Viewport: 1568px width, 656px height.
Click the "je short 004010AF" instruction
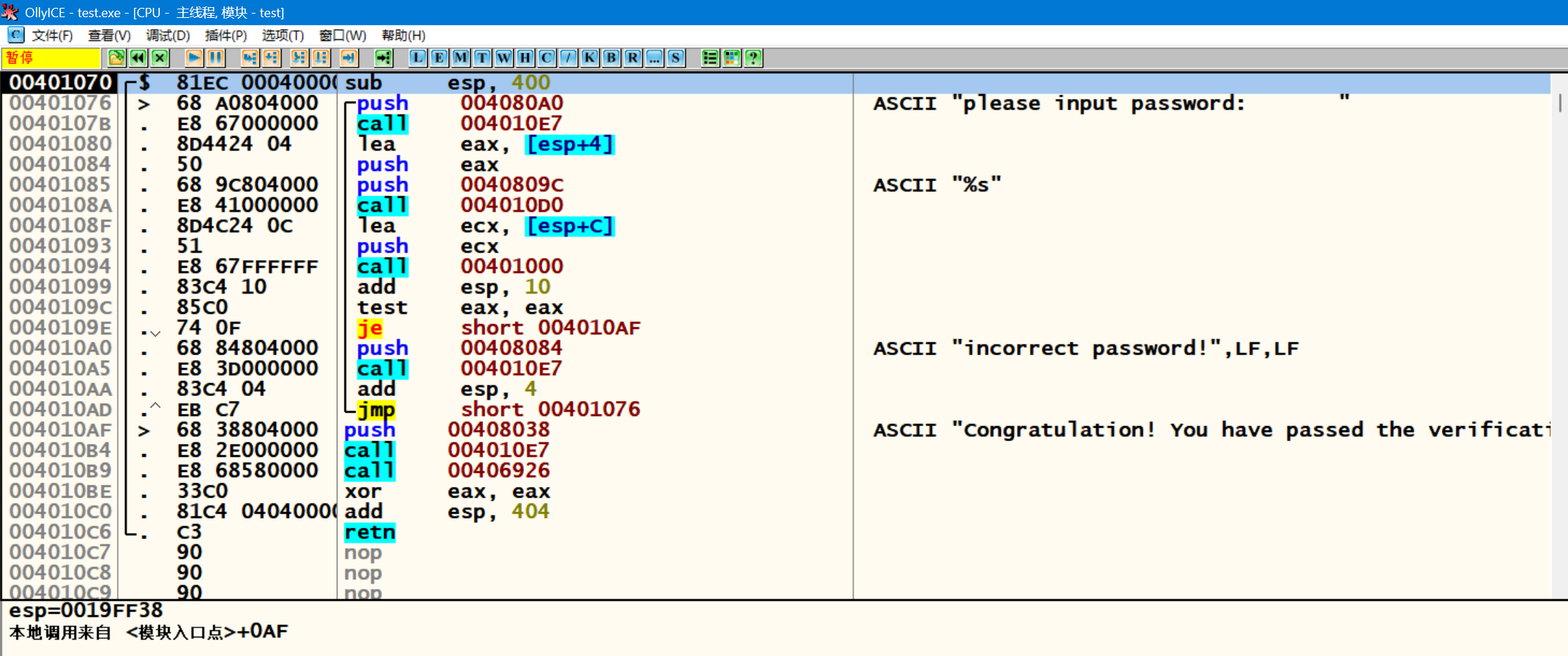click(x=499, y=328)
